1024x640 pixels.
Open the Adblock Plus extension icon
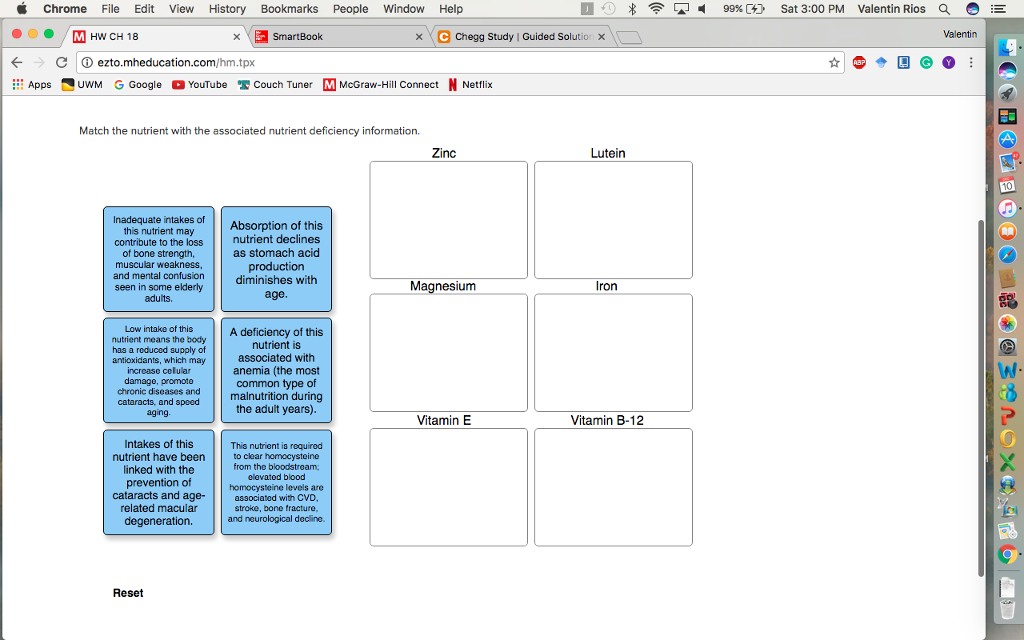[859, 63]
